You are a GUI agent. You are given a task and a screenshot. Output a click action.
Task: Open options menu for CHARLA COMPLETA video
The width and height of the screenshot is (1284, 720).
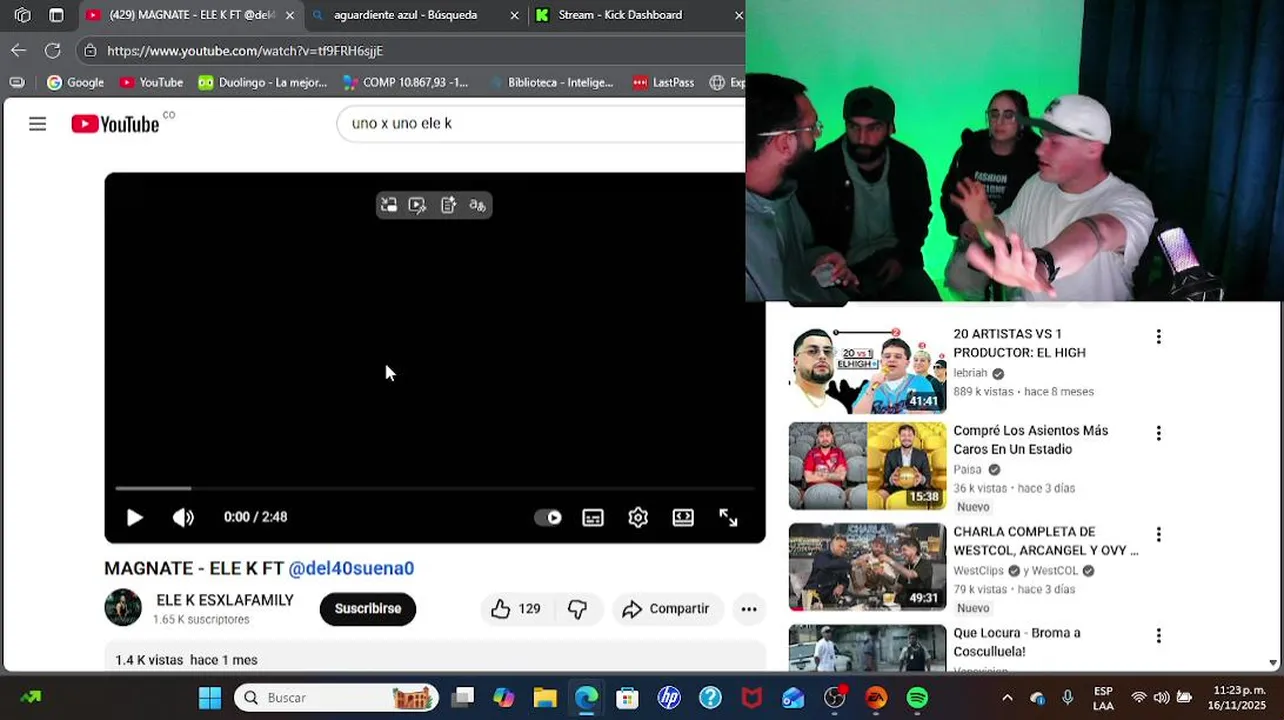[x=1159, y=535]
